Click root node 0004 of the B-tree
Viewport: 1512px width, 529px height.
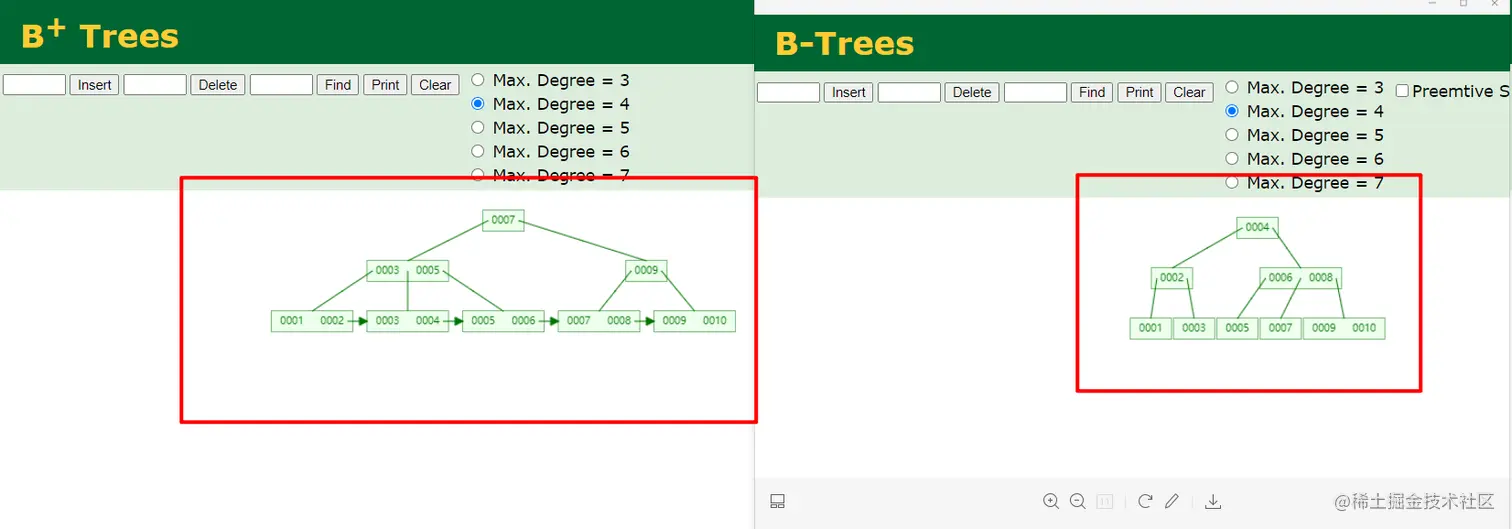click(1257, 227)
